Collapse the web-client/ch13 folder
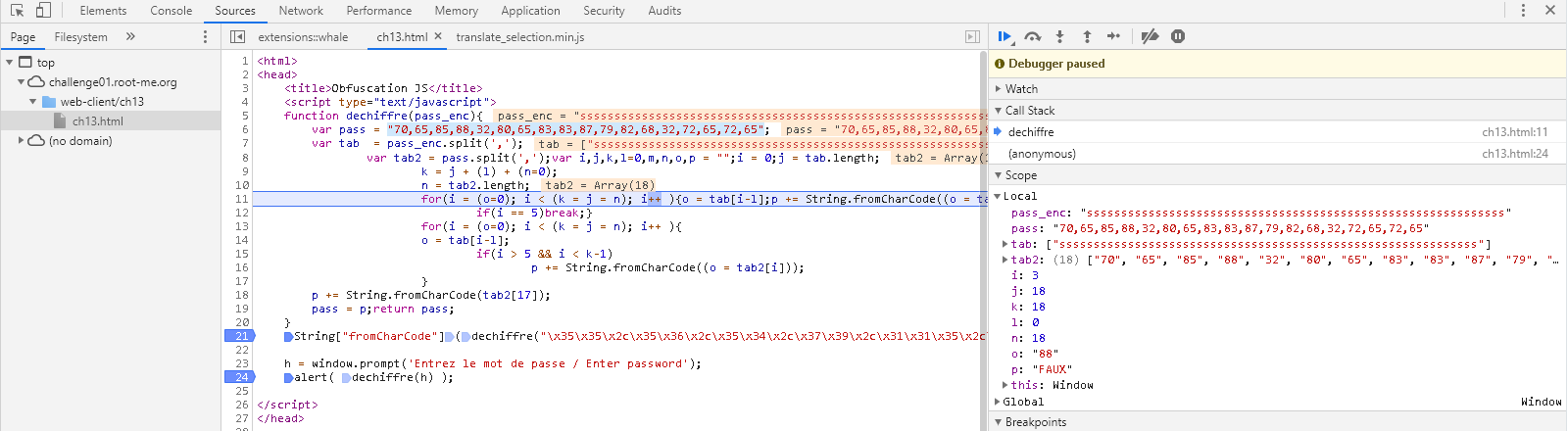The image size is (1568, 431). click(x=33, y=101)
